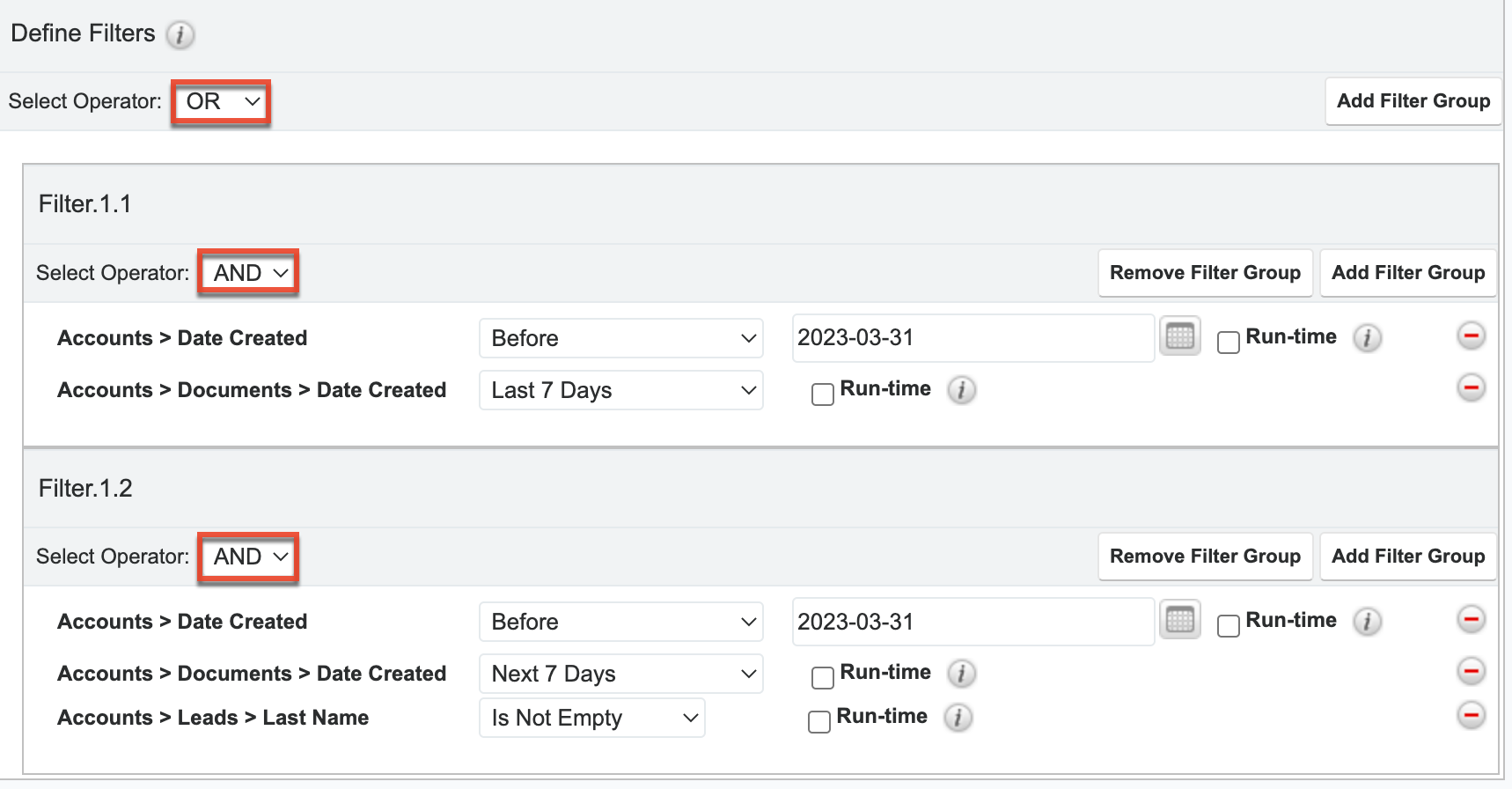View info for Run-time on Date Created filter
The image size is (1512, 789).
[1367, 337]
